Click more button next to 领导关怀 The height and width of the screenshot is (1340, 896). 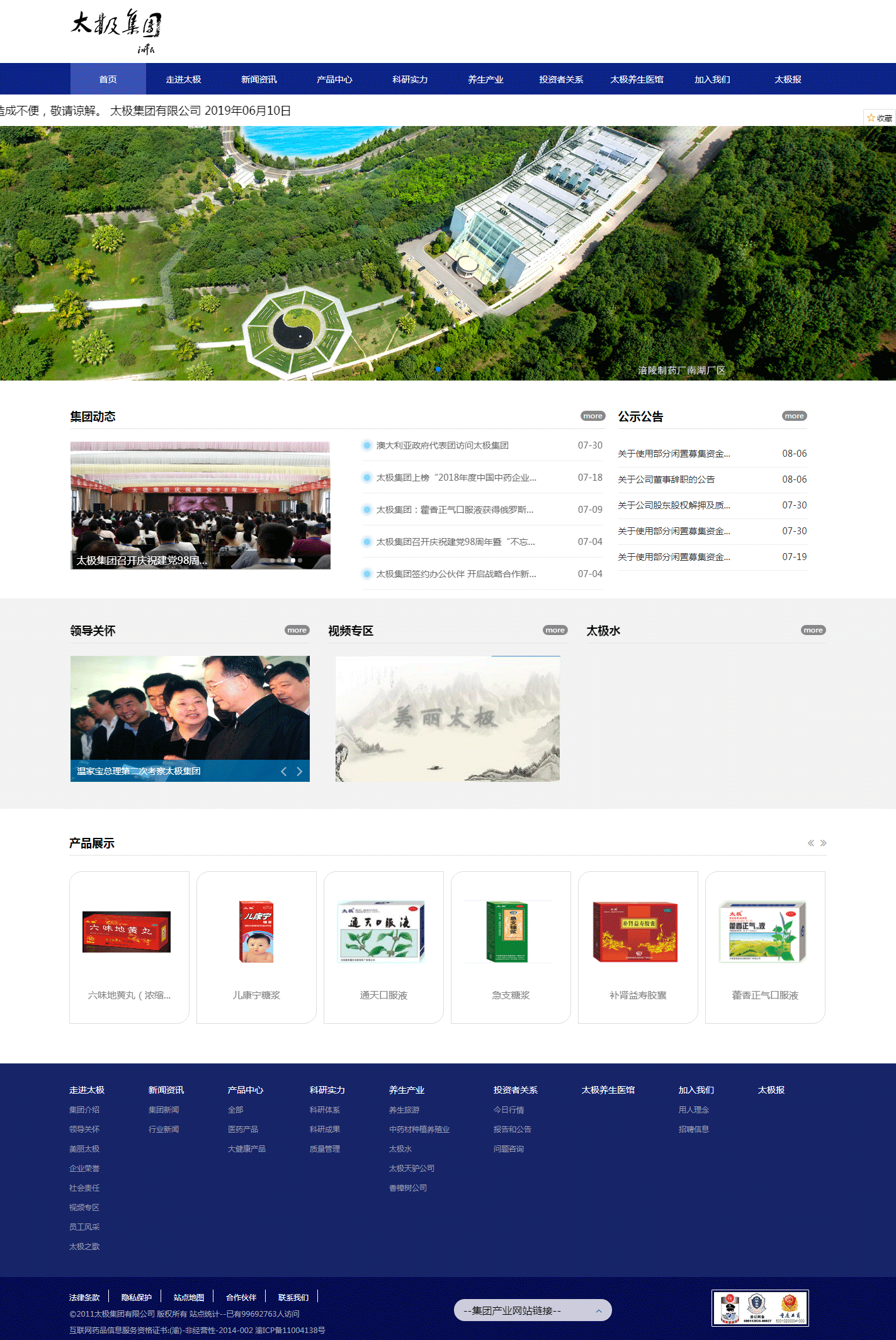[297, 630]
